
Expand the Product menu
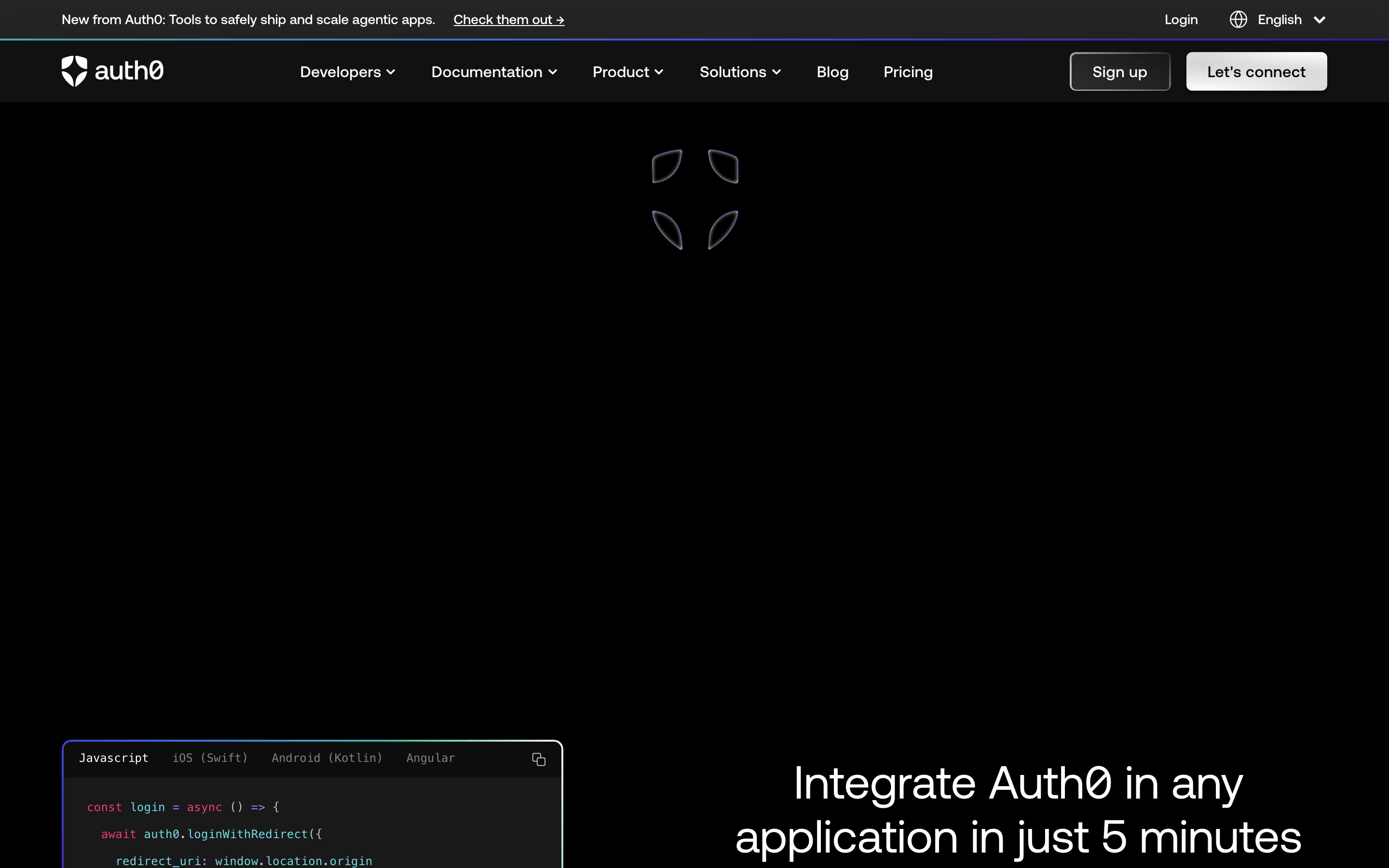[628, 72]
